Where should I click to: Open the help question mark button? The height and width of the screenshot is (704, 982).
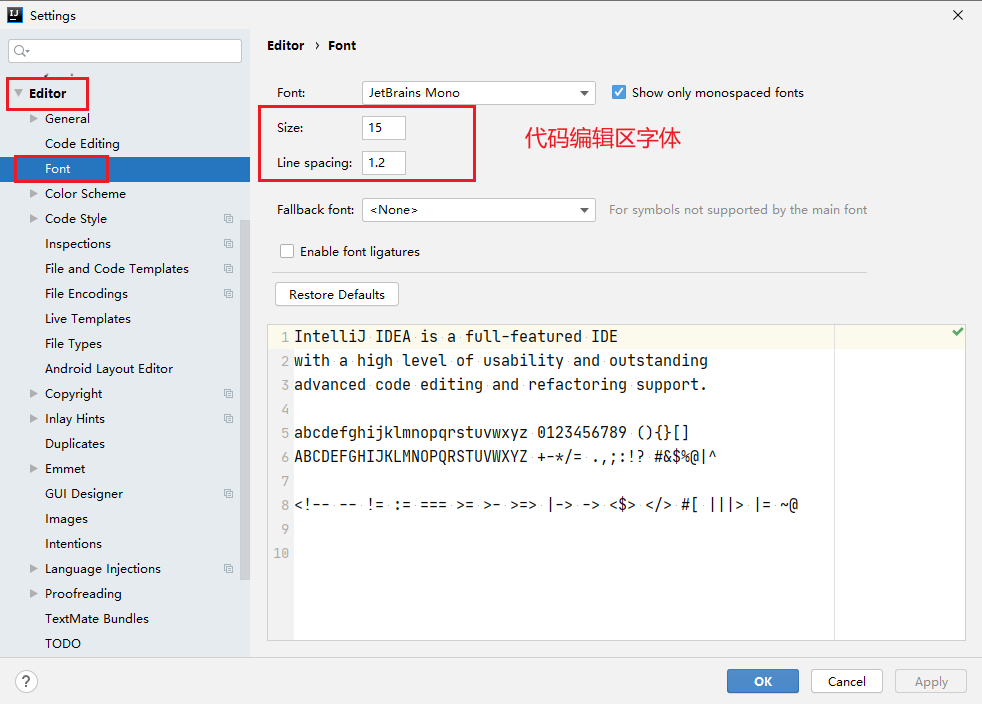26,681
